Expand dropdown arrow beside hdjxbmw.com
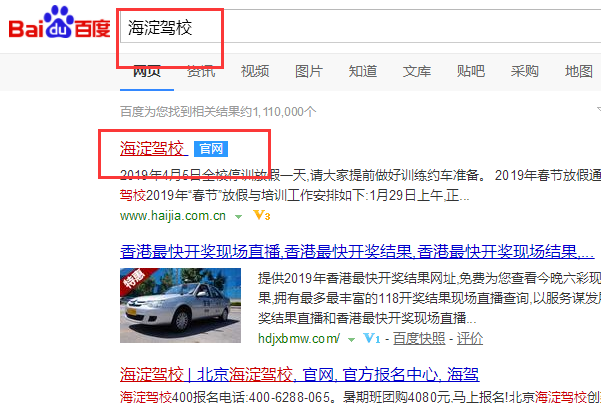The width and height of the screenshot is (601, 403). coord(351,339)
